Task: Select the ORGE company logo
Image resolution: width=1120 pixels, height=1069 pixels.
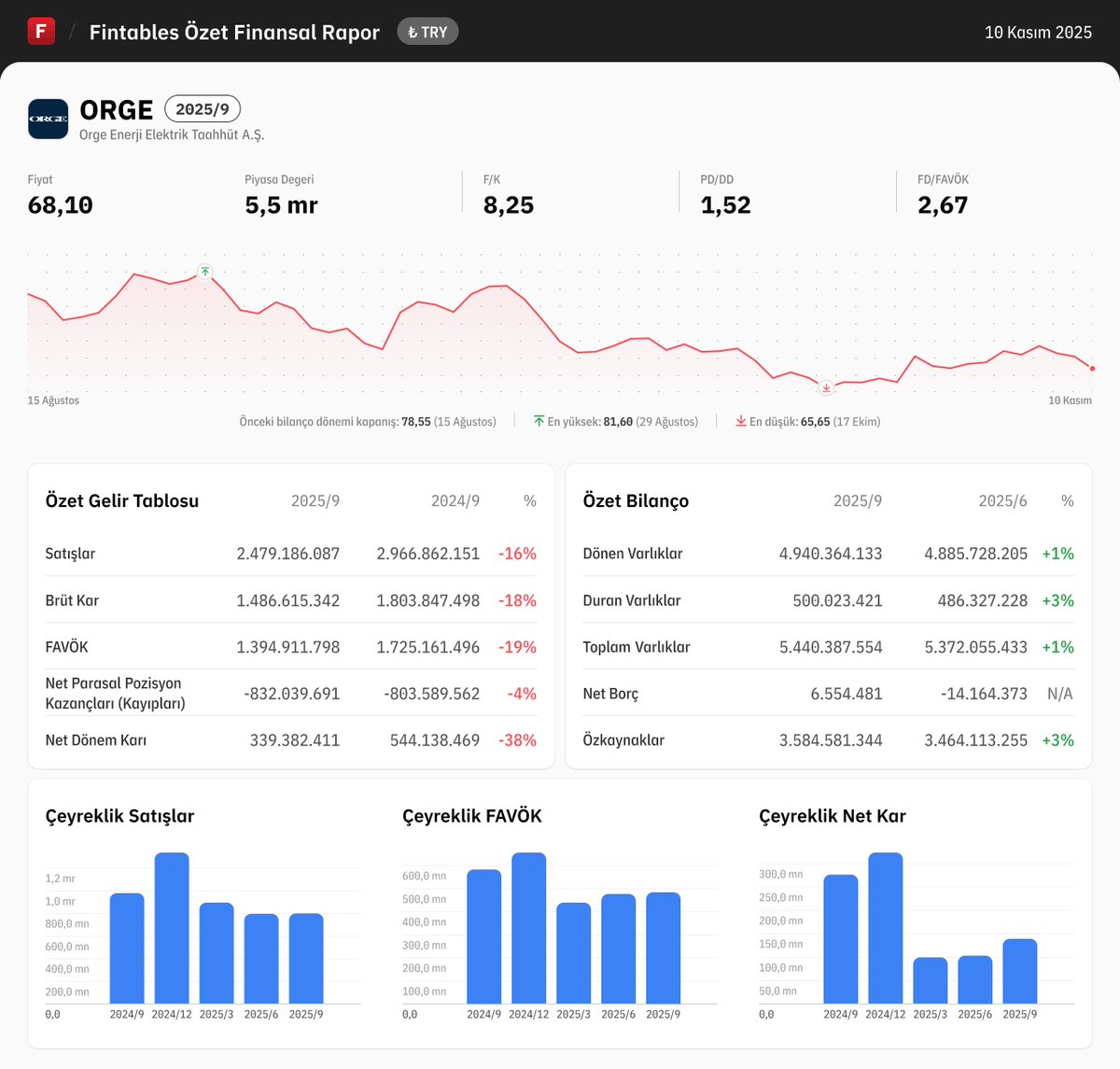Action: 48,119
